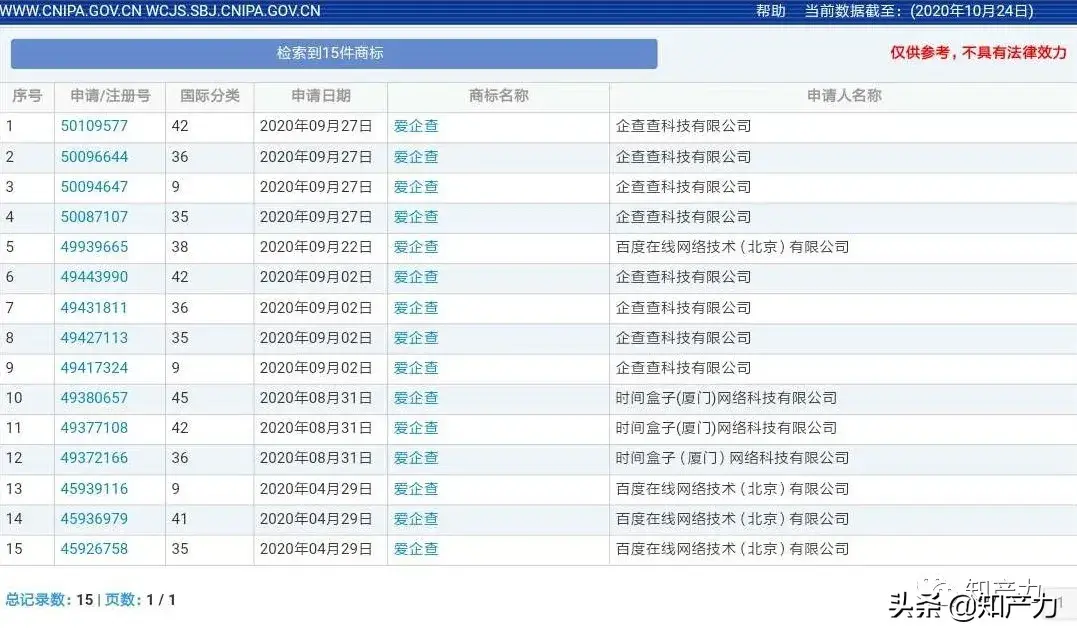Open registration number 49380657
1077x638 pixels.
tap(94, 398)
